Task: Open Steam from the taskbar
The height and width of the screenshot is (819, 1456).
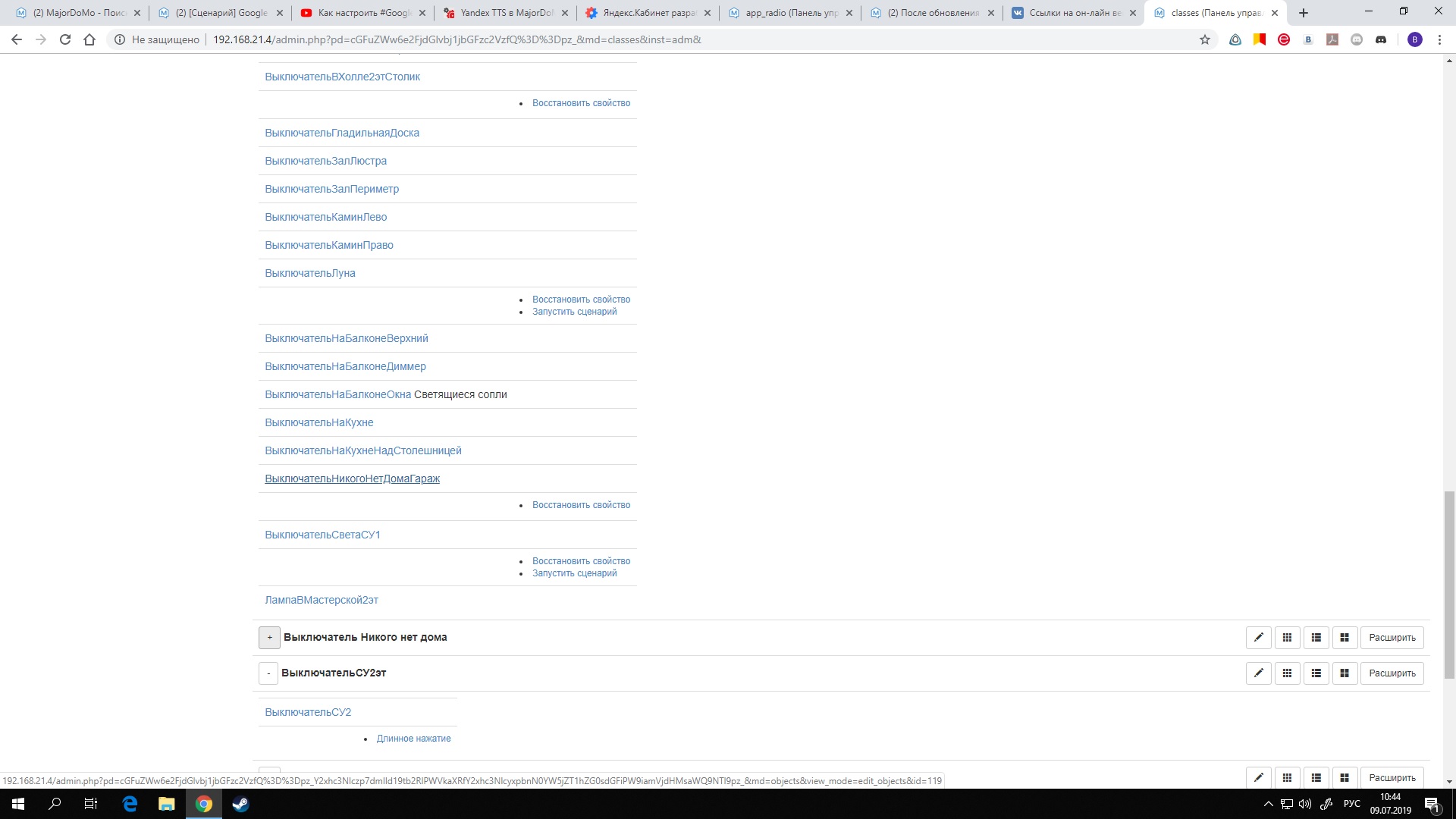Action: pyautogui.click(x=240, y=804)
